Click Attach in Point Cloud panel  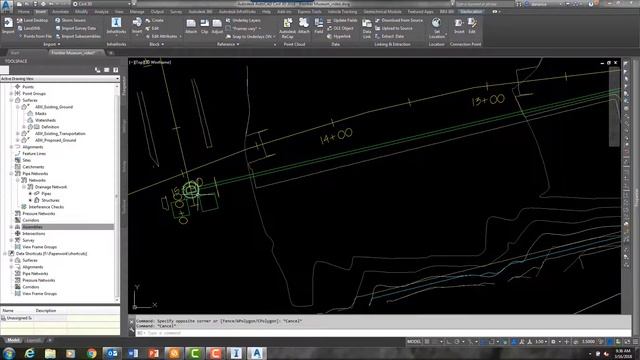pyautogui.click(x=304, y=26)
